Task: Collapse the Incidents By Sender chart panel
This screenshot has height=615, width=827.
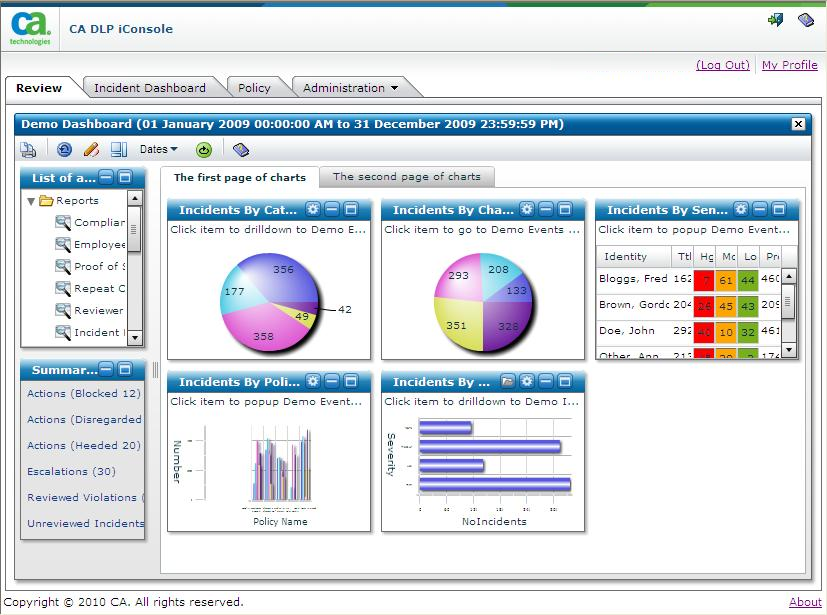Action: (x=758, y=211)
